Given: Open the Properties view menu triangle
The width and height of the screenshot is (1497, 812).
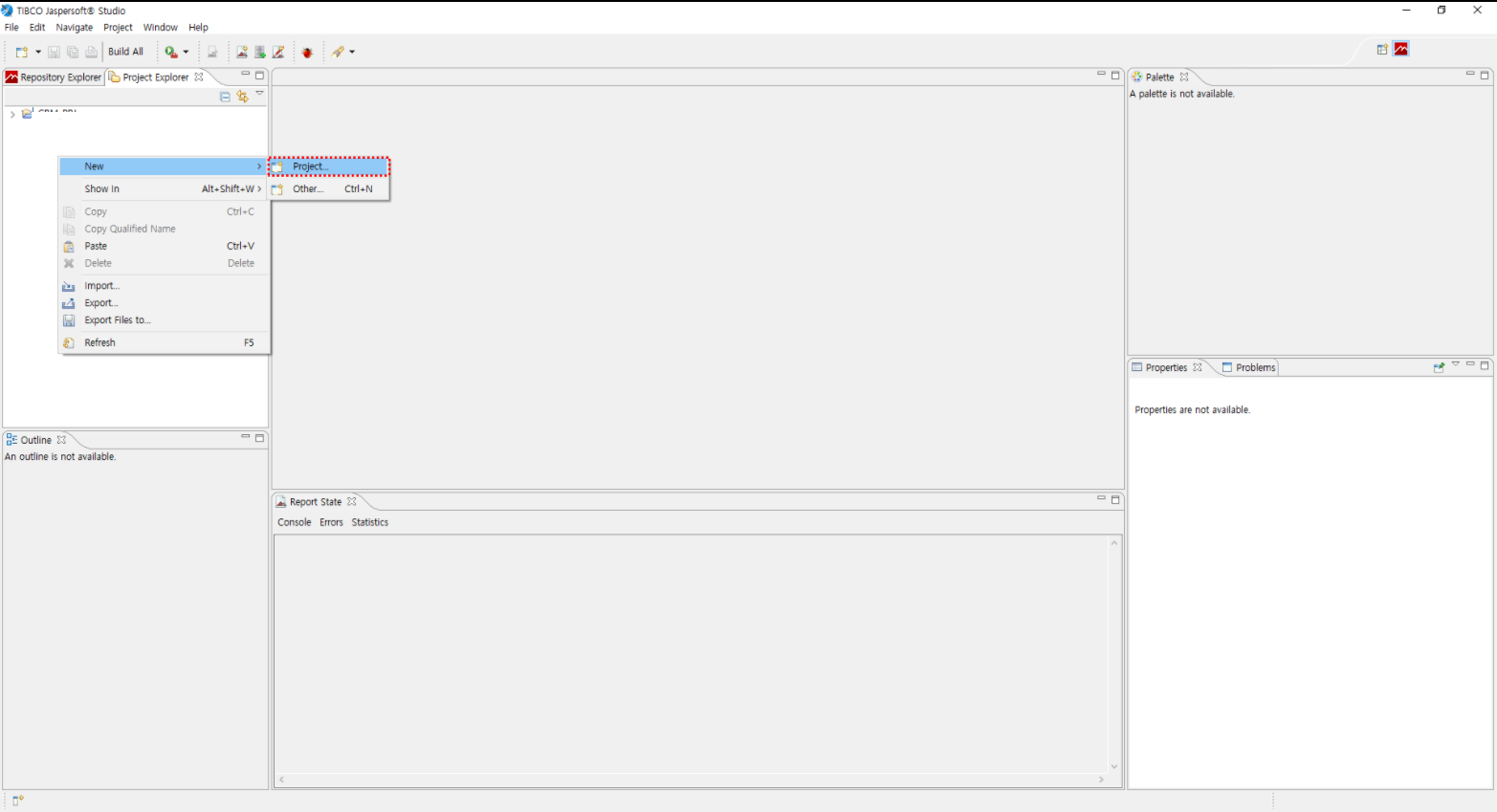Looking at the screenshot, I should tap(1456, 364).
